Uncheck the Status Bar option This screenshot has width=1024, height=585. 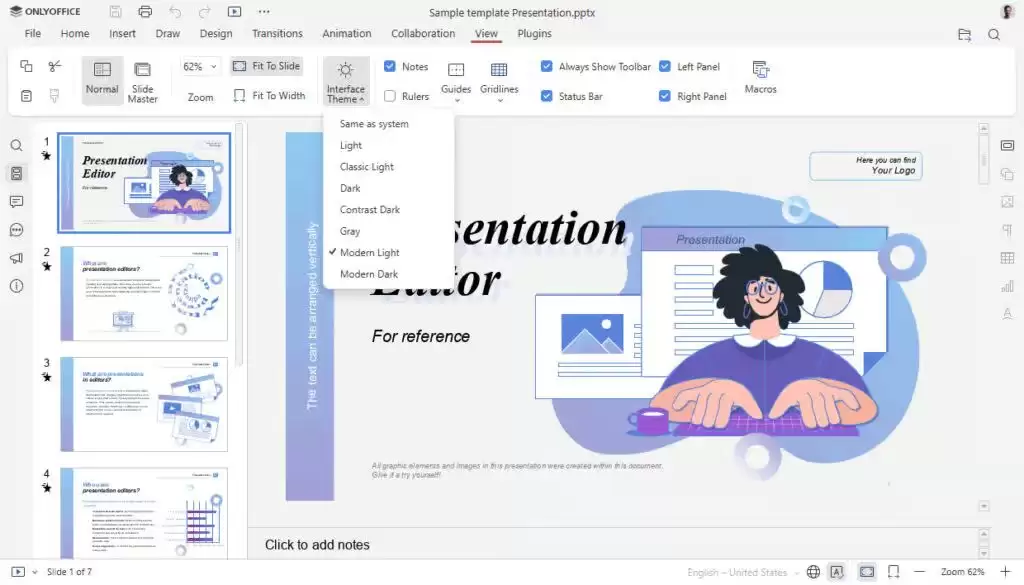coord(547,96)
